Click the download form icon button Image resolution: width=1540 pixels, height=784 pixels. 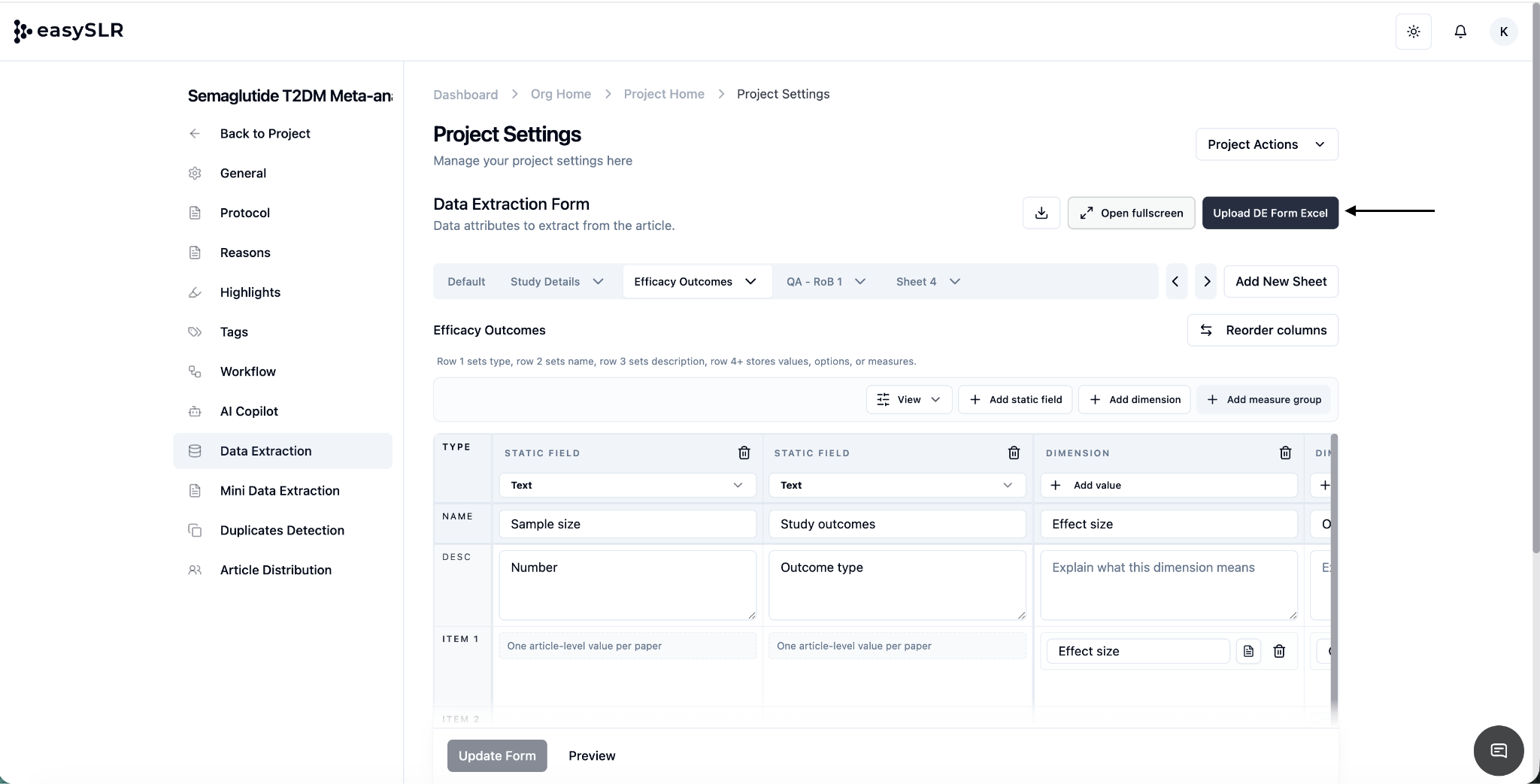1041,213
